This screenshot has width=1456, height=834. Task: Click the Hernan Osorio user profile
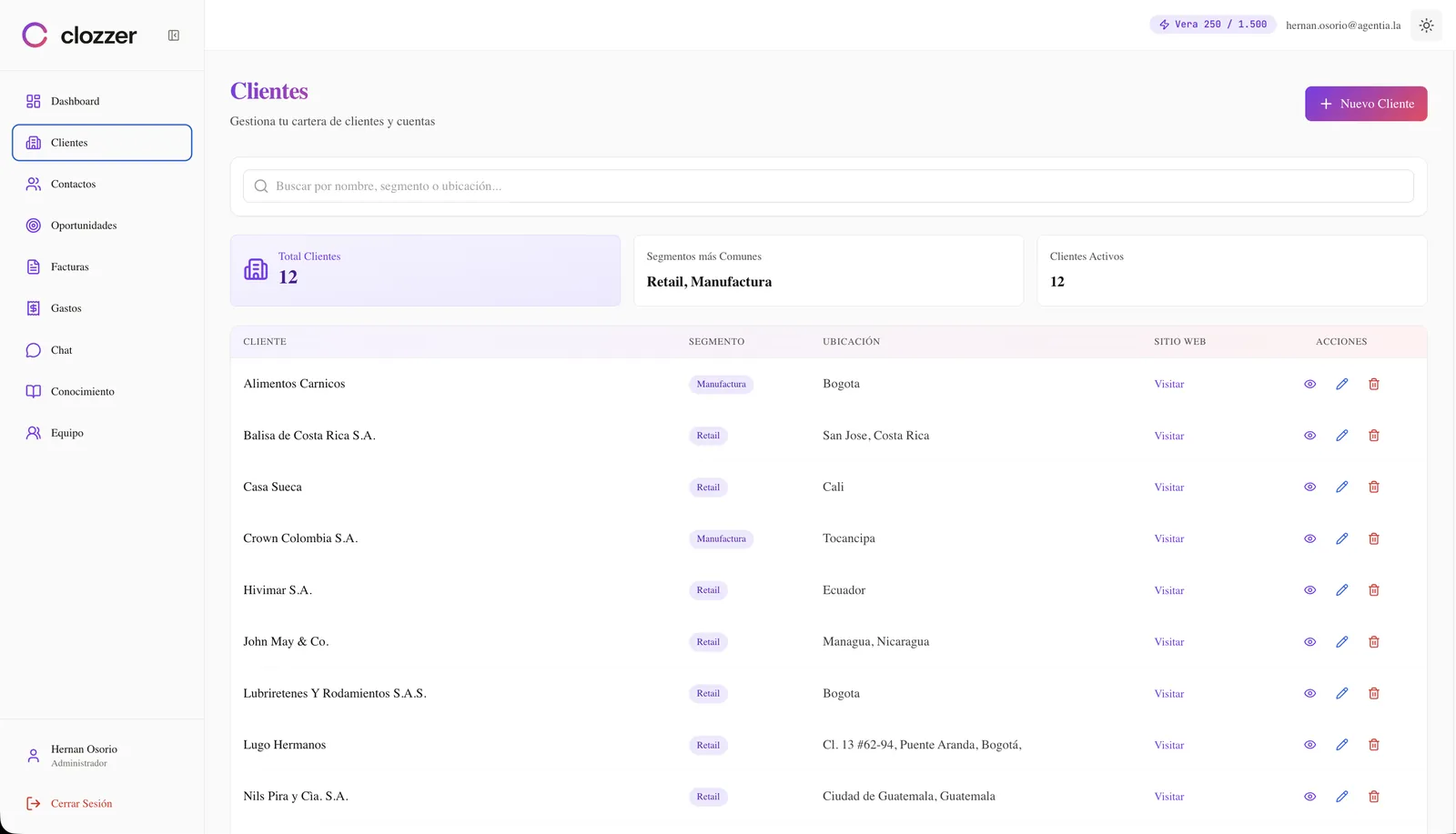click(73, 756)
